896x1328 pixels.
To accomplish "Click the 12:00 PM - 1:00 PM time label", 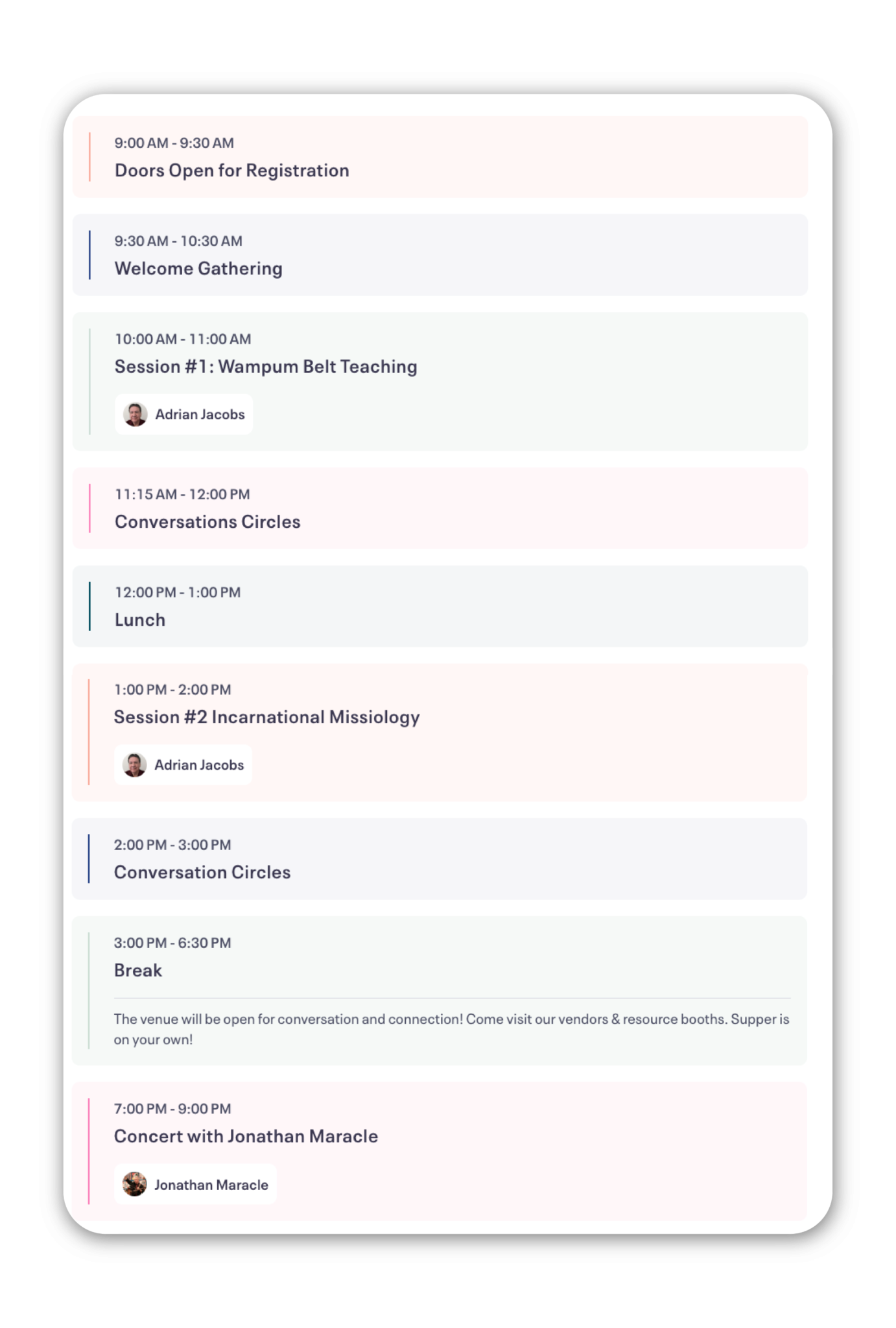I will click(x=178, y=592).
